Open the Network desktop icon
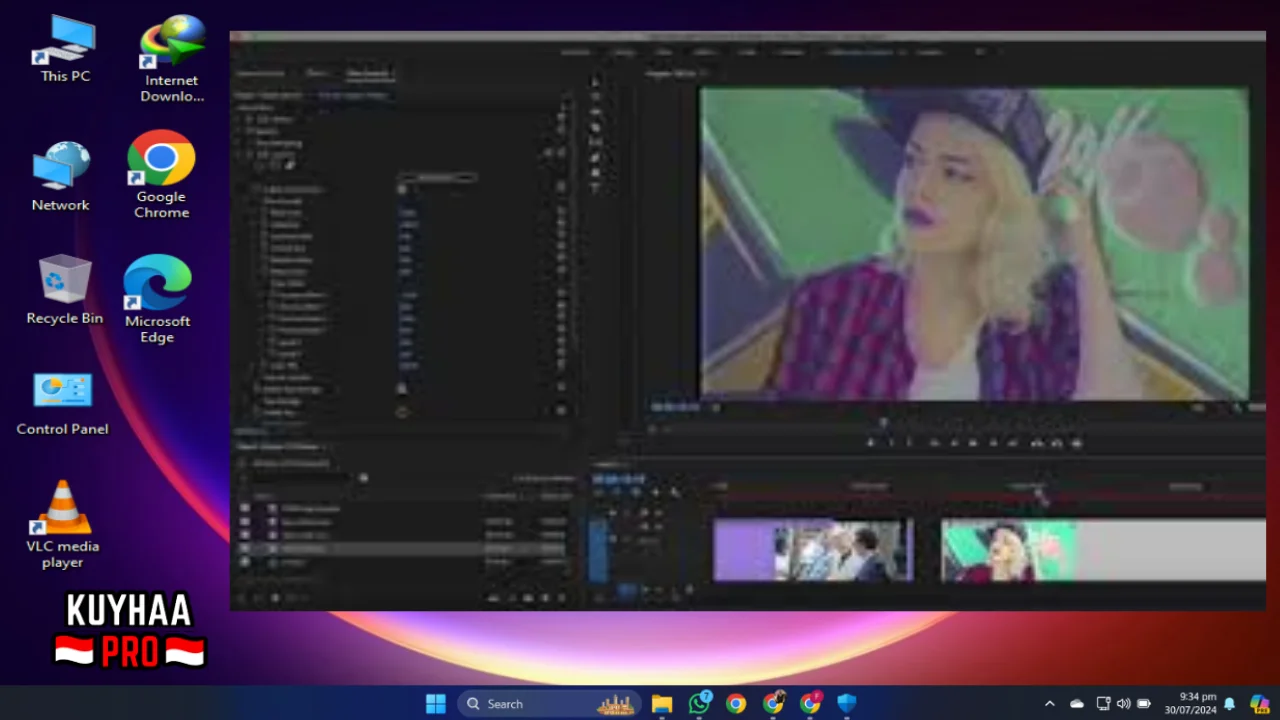This screenshot has width=1280, height=720. 61,176
